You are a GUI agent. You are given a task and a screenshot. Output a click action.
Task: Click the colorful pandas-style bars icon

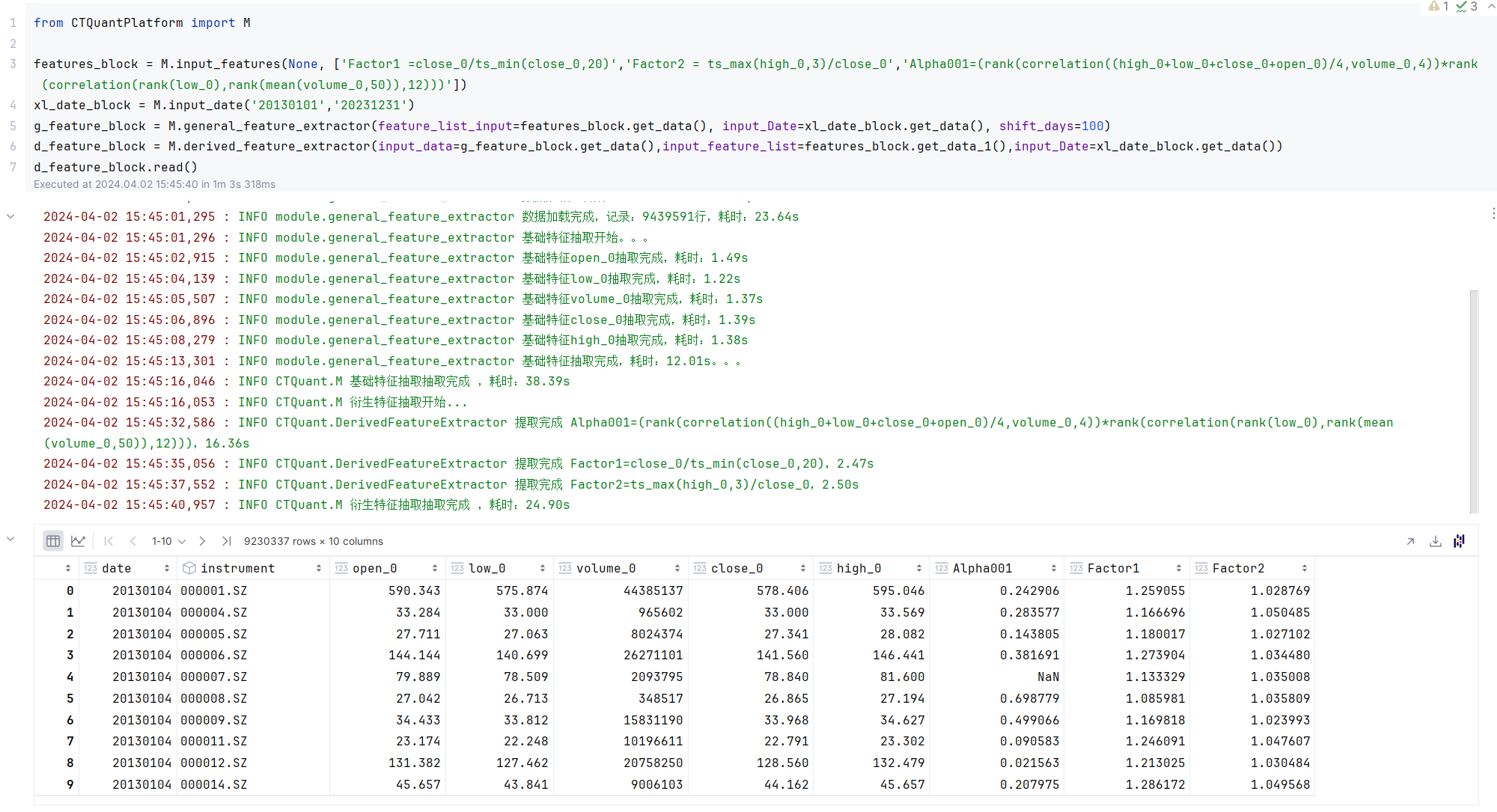(x=1460, y=541)
